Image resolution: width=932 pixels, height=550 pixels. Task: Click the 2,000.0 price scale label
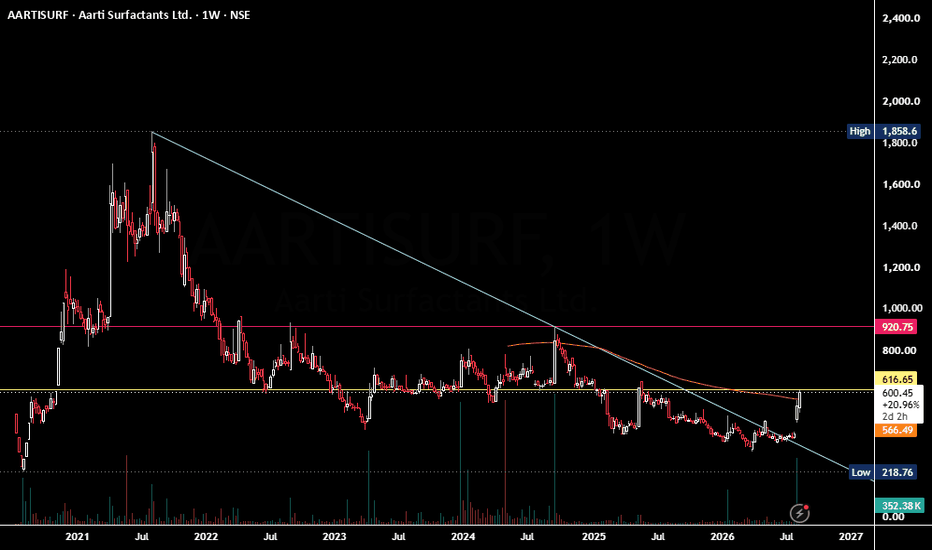[x=901, y=101]
